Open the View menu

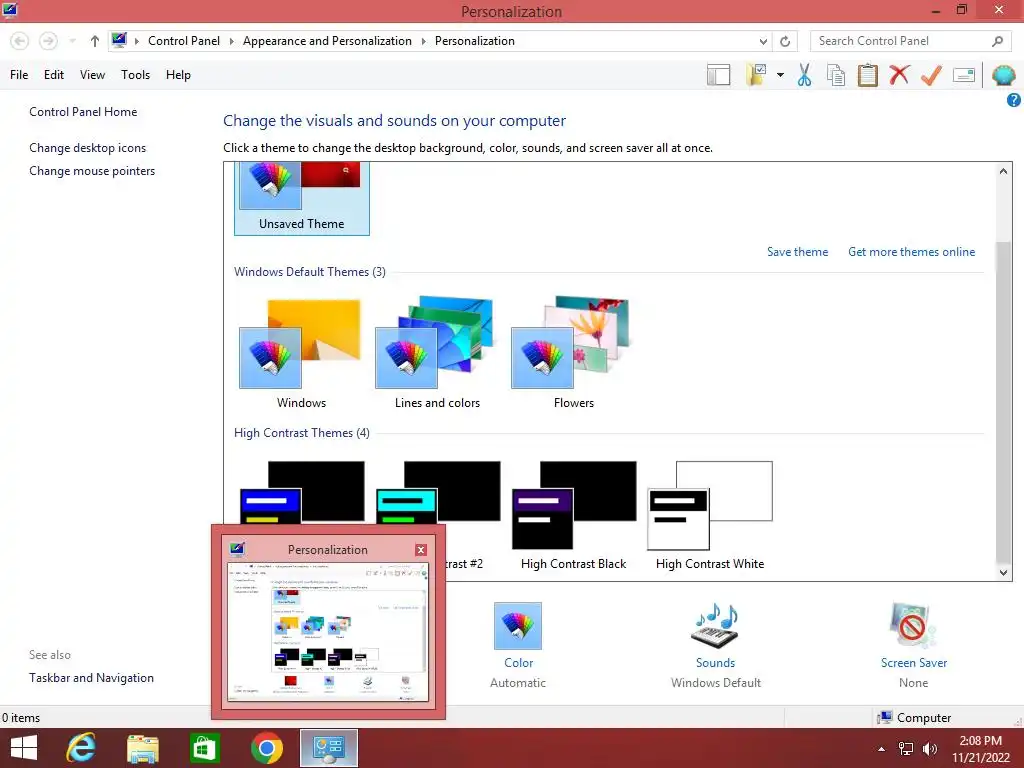pyautogui.click(x=92, y=75)
